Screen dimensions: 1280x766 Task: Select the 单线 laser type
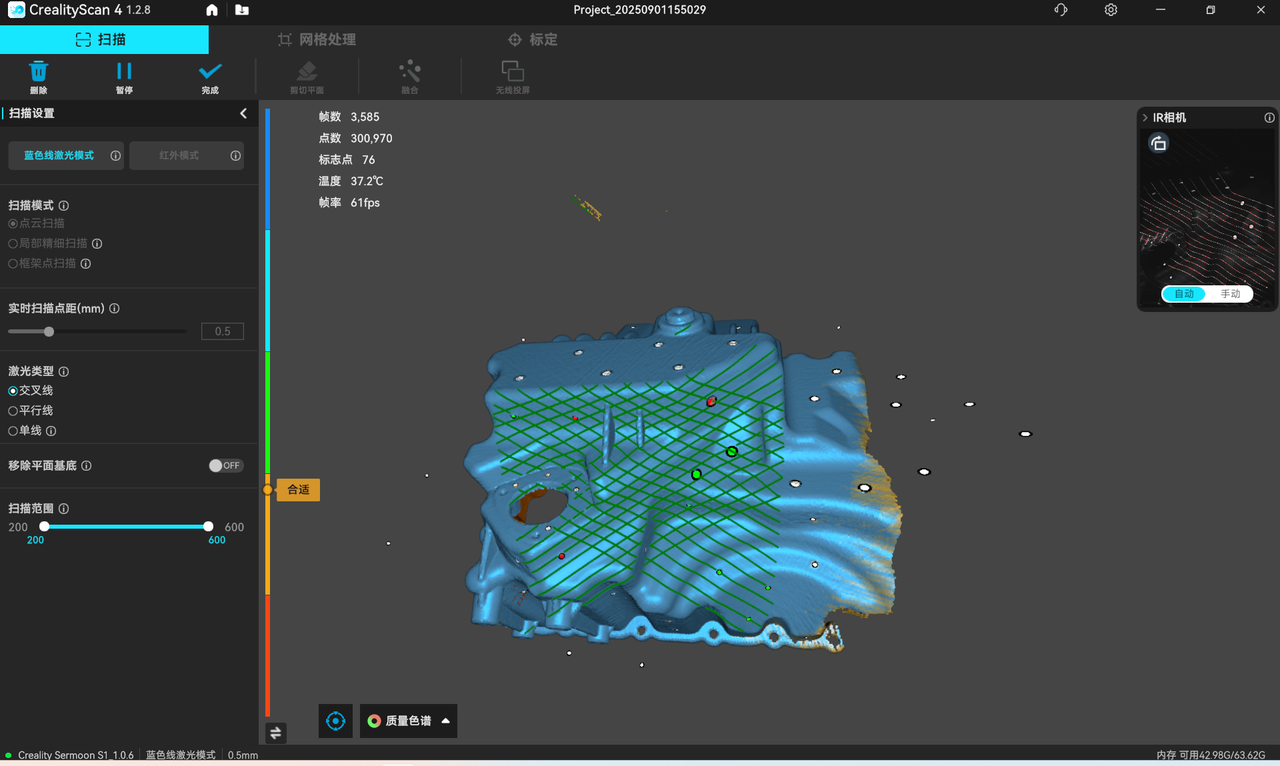14,431
